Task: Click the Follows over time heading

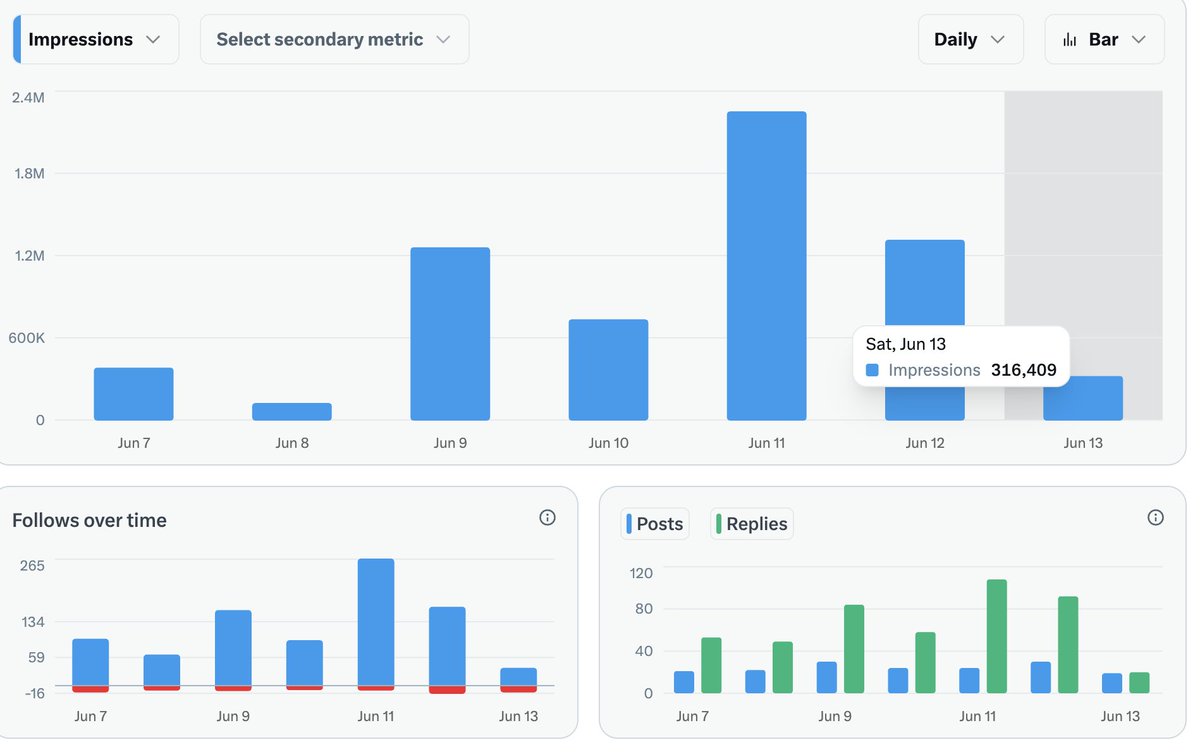Action: click(x=89, y=520)
